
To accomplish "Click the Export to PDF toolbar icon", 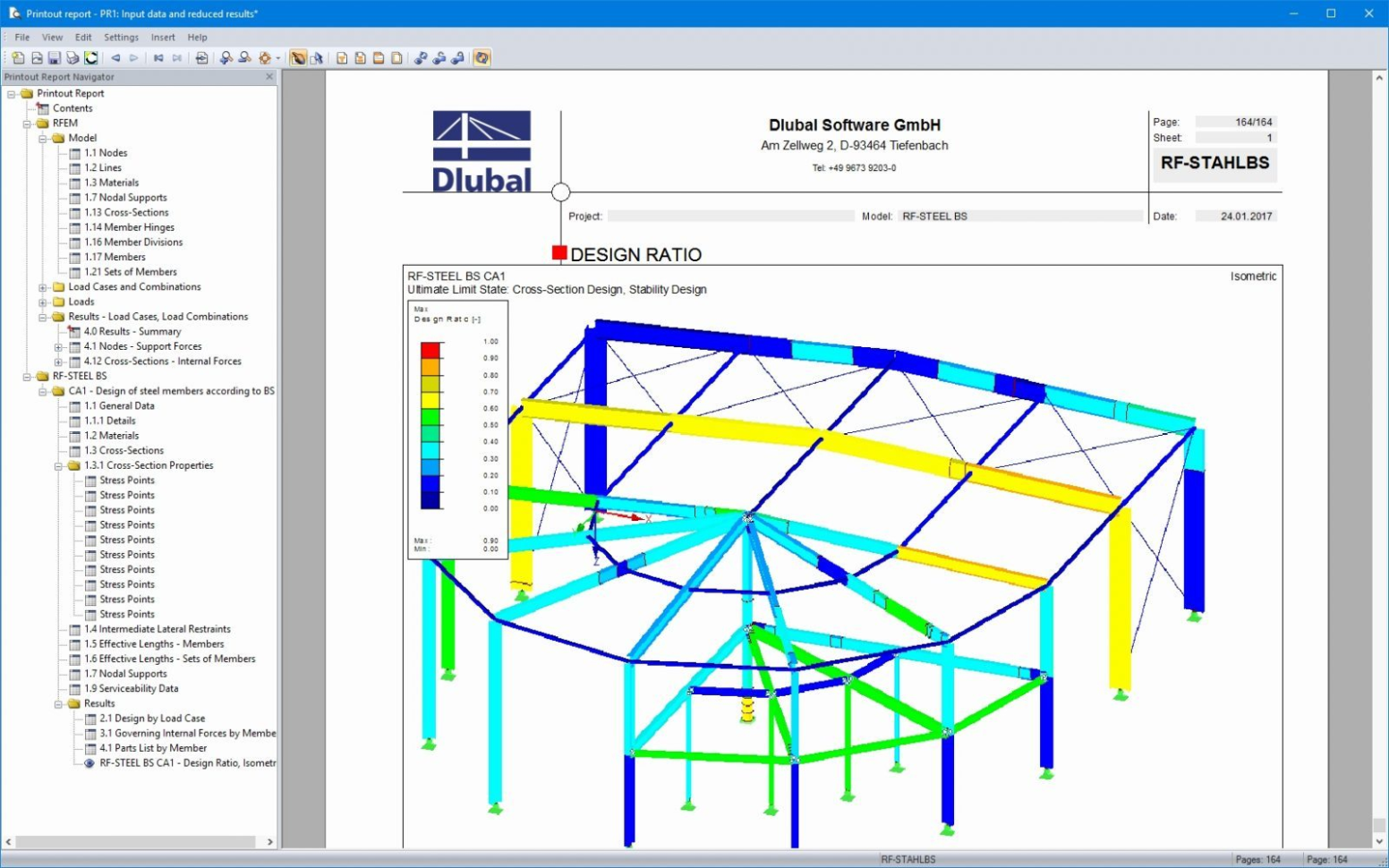I will click(342, 57).
